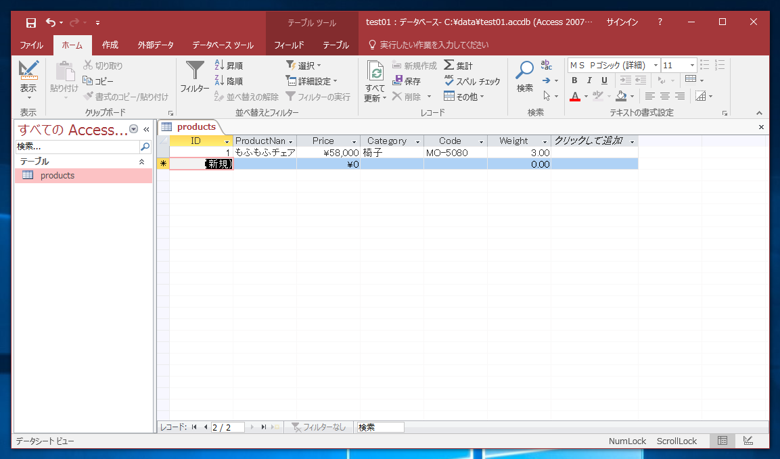Click the Save icon in quick access toolbar

(31, 22)
